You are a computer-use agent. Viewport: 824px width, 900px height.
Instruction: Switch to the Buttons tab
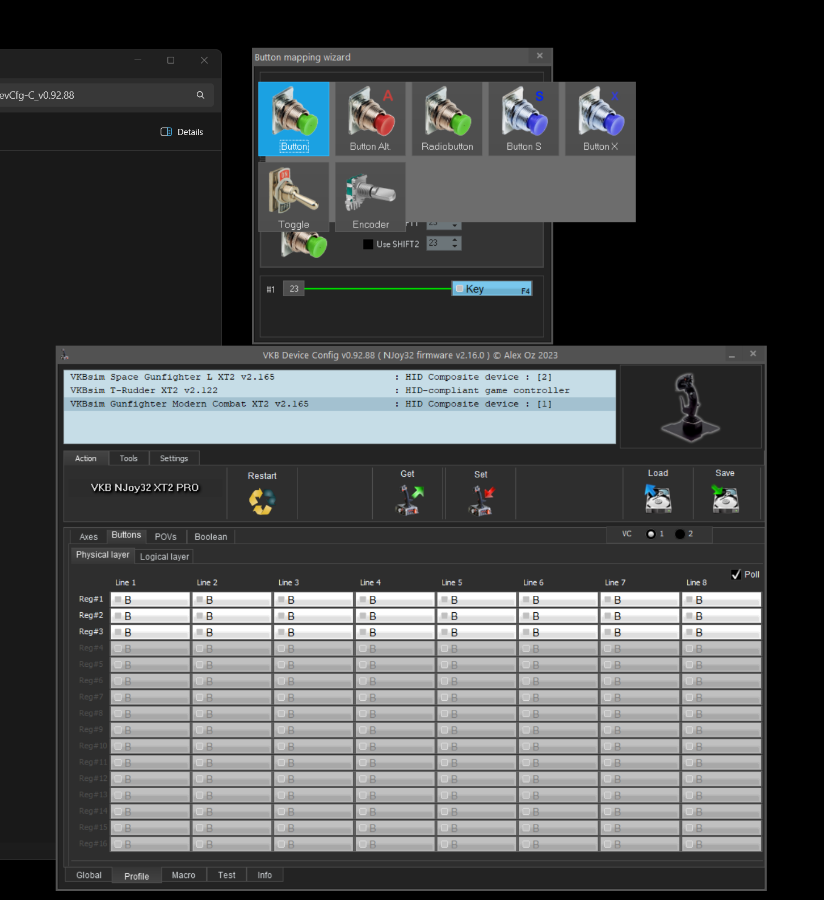[126, 535]
